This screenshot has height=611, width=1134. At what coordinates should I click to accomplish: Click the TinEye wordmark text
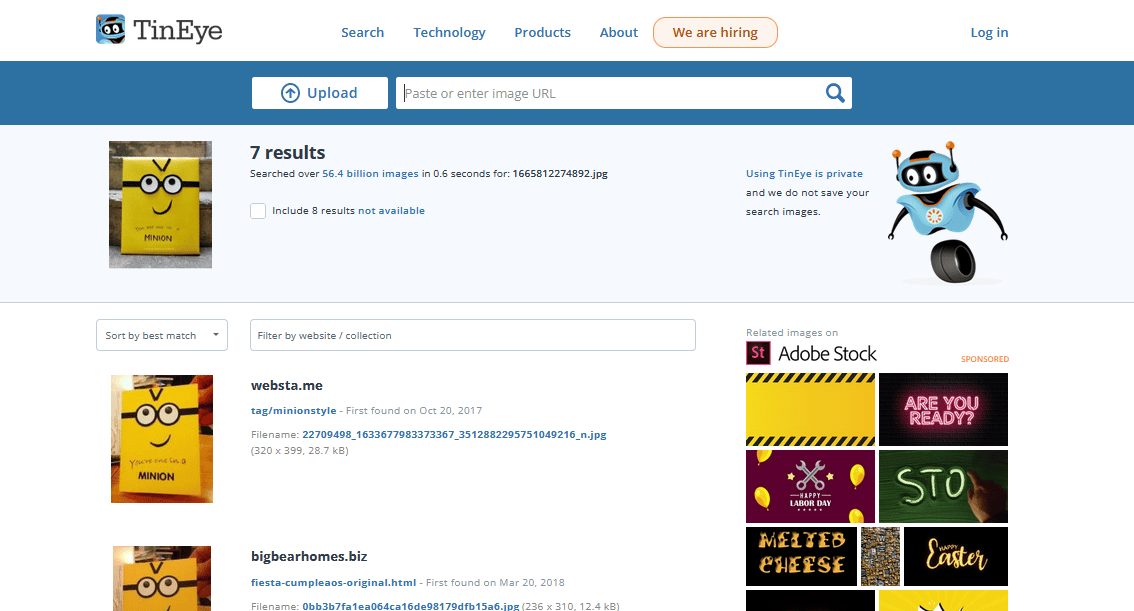(178, 30)
